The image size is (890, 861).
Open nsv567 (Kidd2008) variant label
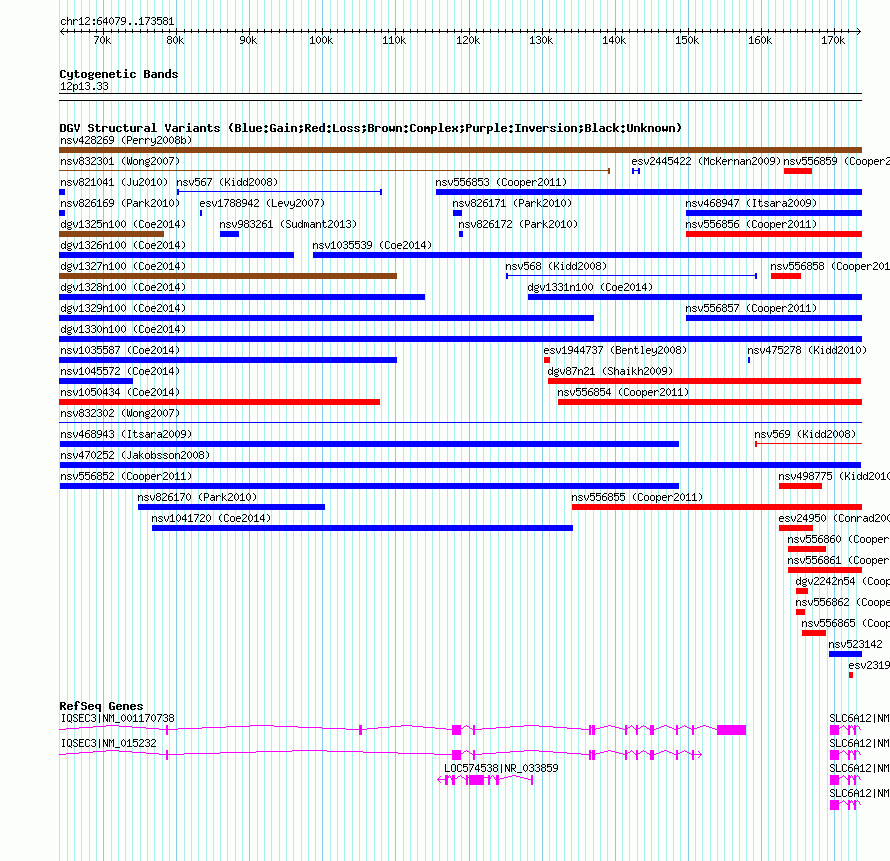(227, 182)
